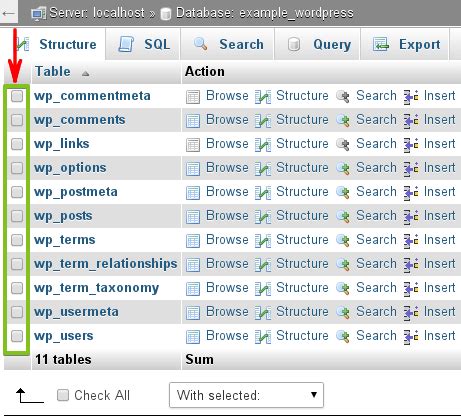Click the example_wordpress database breadcrumb

[265, 13]
